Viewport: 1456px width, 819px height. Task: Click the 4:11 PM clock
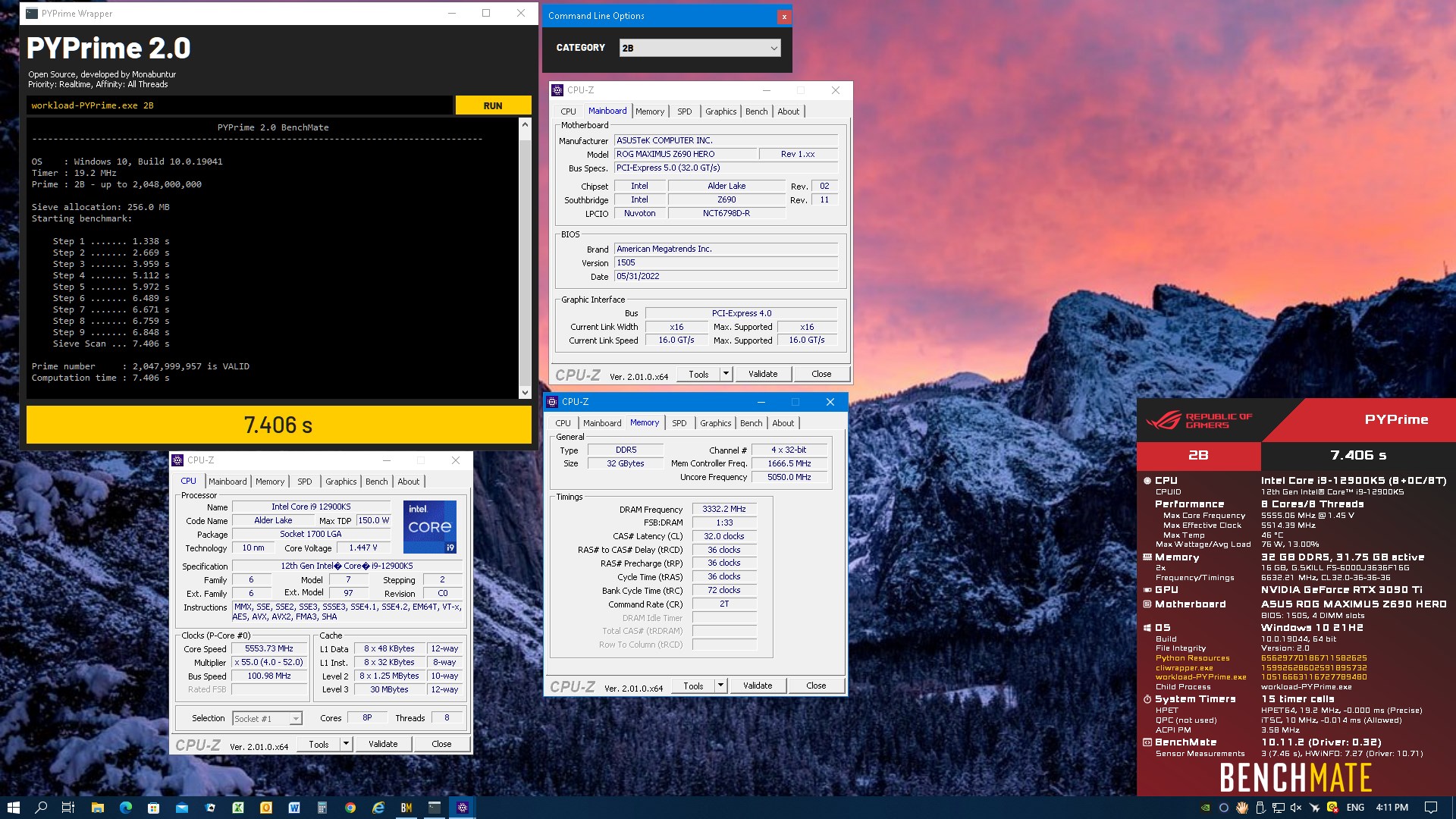(1392, 808)
